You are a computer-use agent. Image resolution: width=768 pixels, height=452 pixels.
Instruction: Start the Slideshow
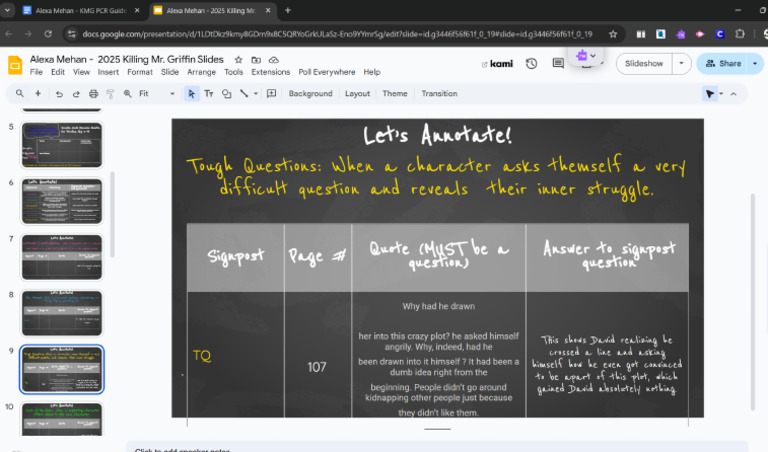click(x=644, y=64)
